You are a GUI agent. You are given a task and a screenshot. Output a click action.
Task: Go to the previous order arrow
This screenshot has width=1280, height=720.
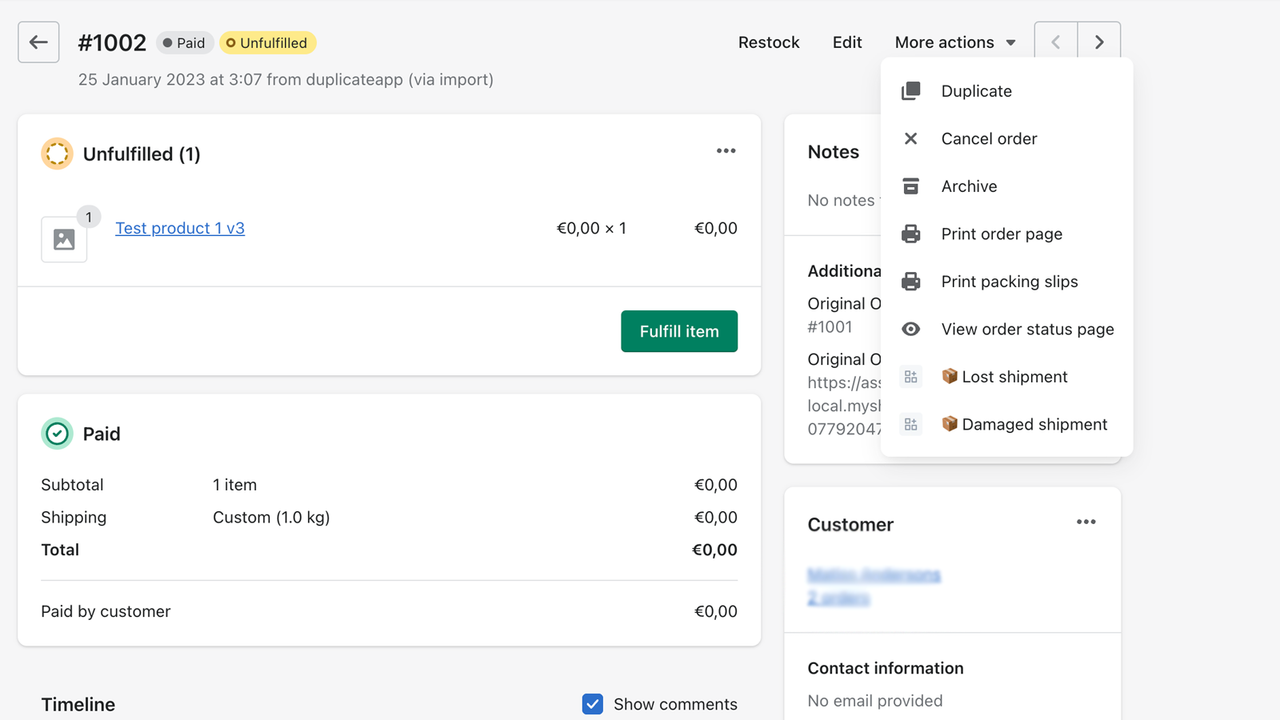coord(1056,42)
